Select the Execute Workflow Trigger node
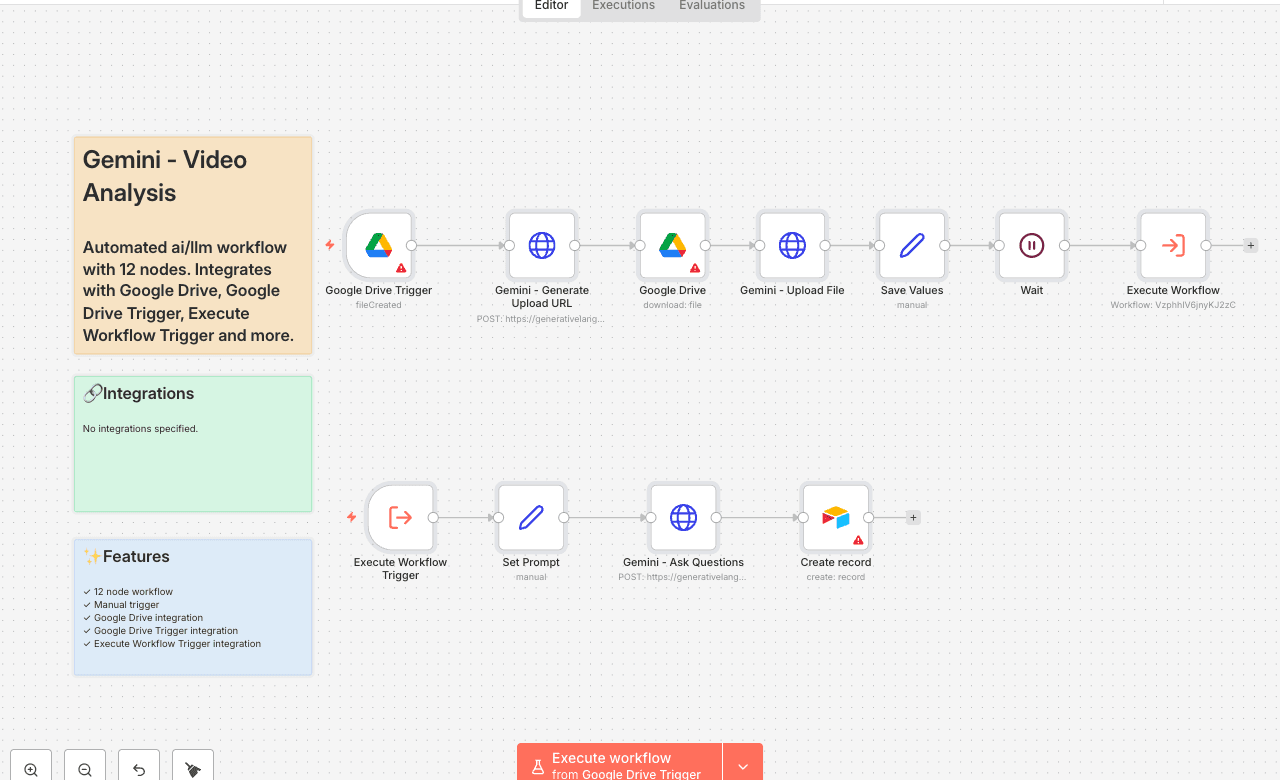This screenshot has height=780, width=1280. (x=400, y=517)
